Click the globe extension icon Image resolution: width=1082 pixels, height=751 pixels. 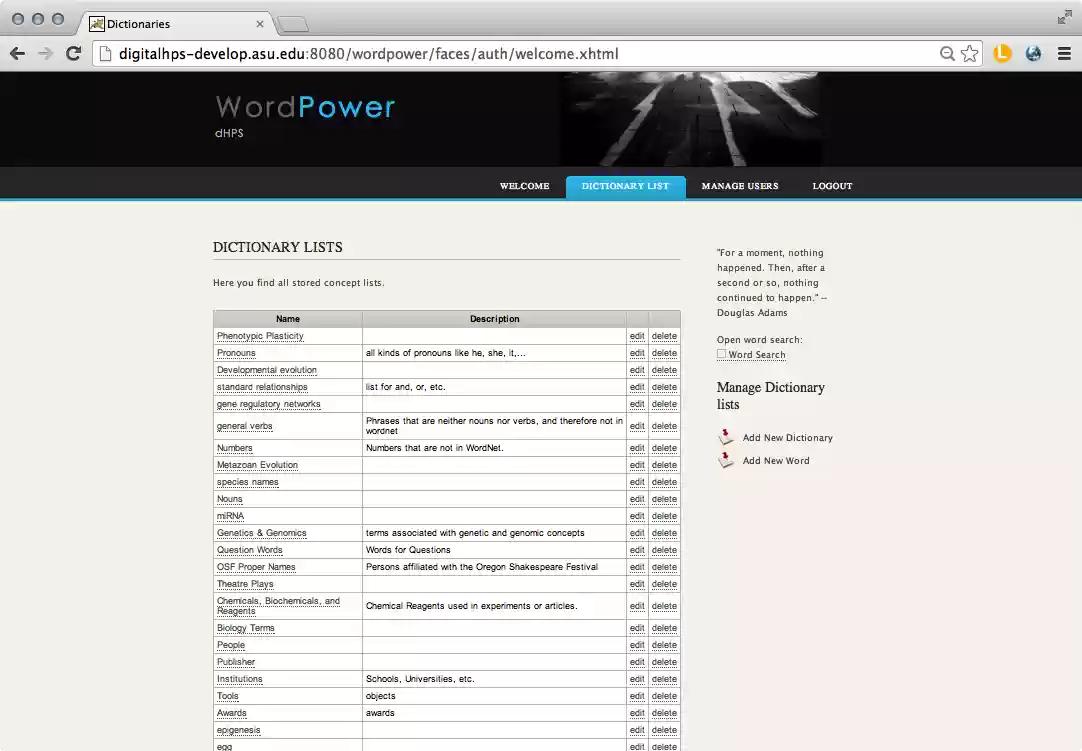[x=1033, y=53]
